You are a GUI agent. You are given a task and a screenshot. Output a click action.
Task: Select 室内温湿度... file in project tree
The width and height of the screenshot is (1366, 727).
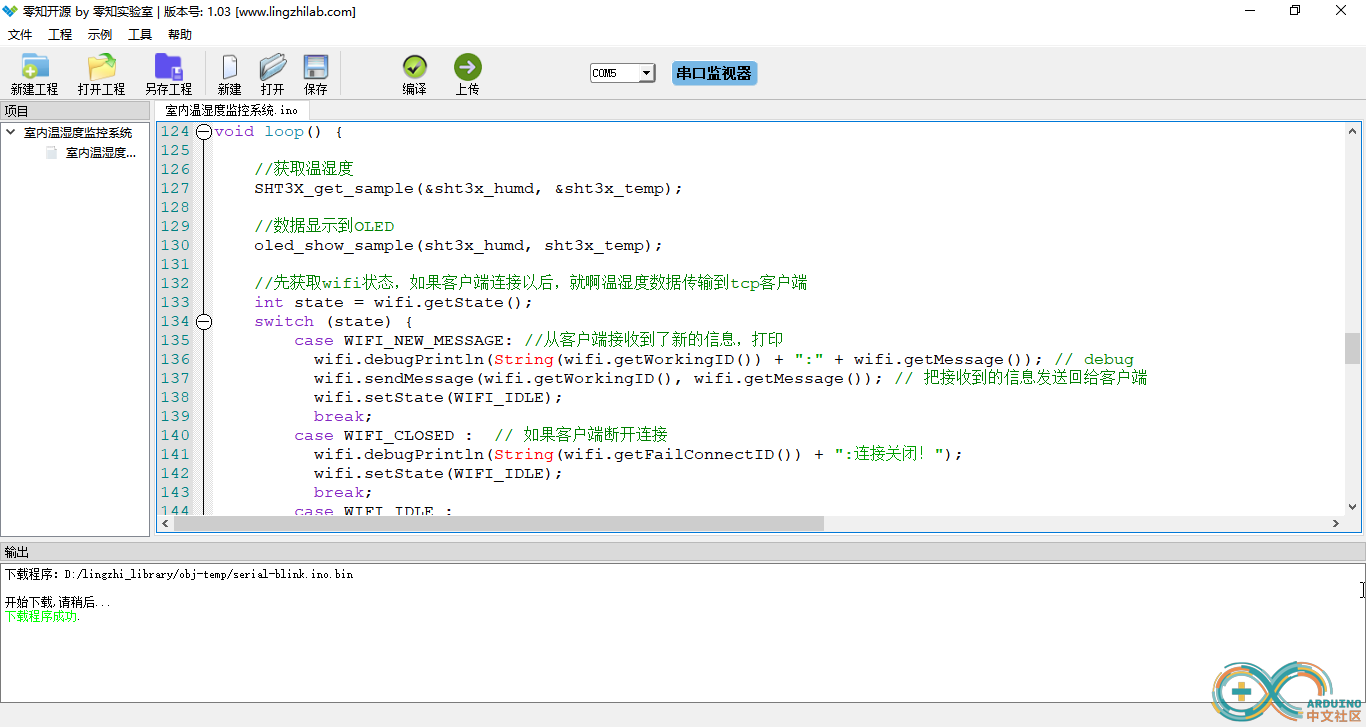100,153
